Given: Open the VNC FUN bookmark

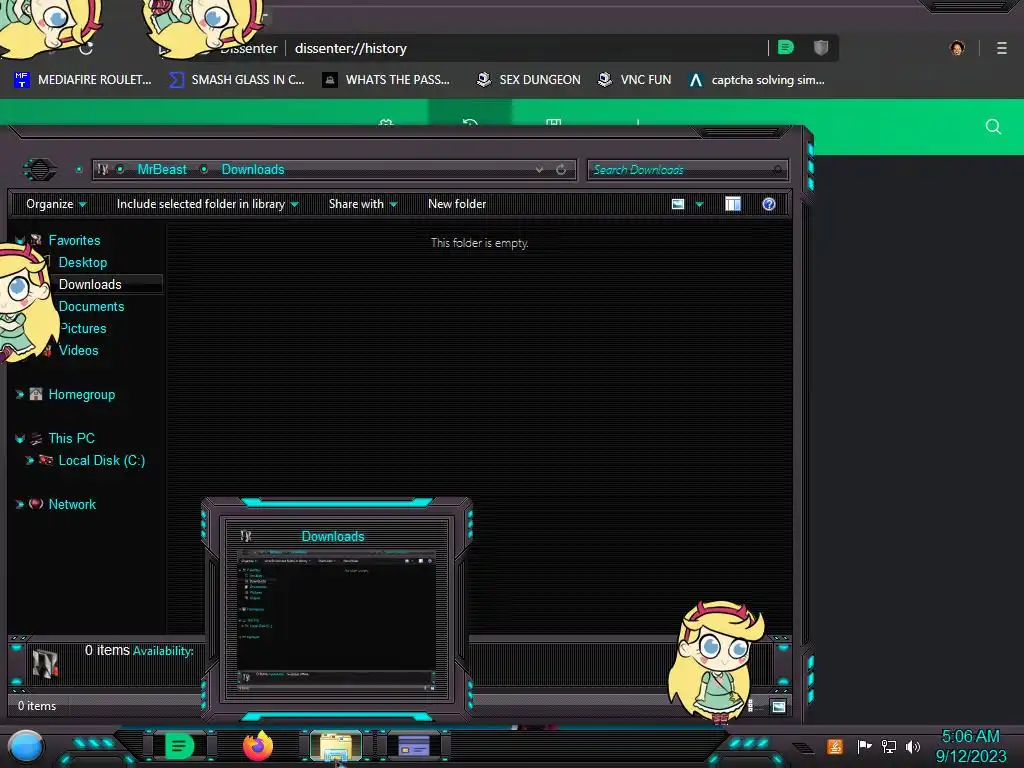Looking at the screenshot, I should pyautogui.click(x=635, y=80).
